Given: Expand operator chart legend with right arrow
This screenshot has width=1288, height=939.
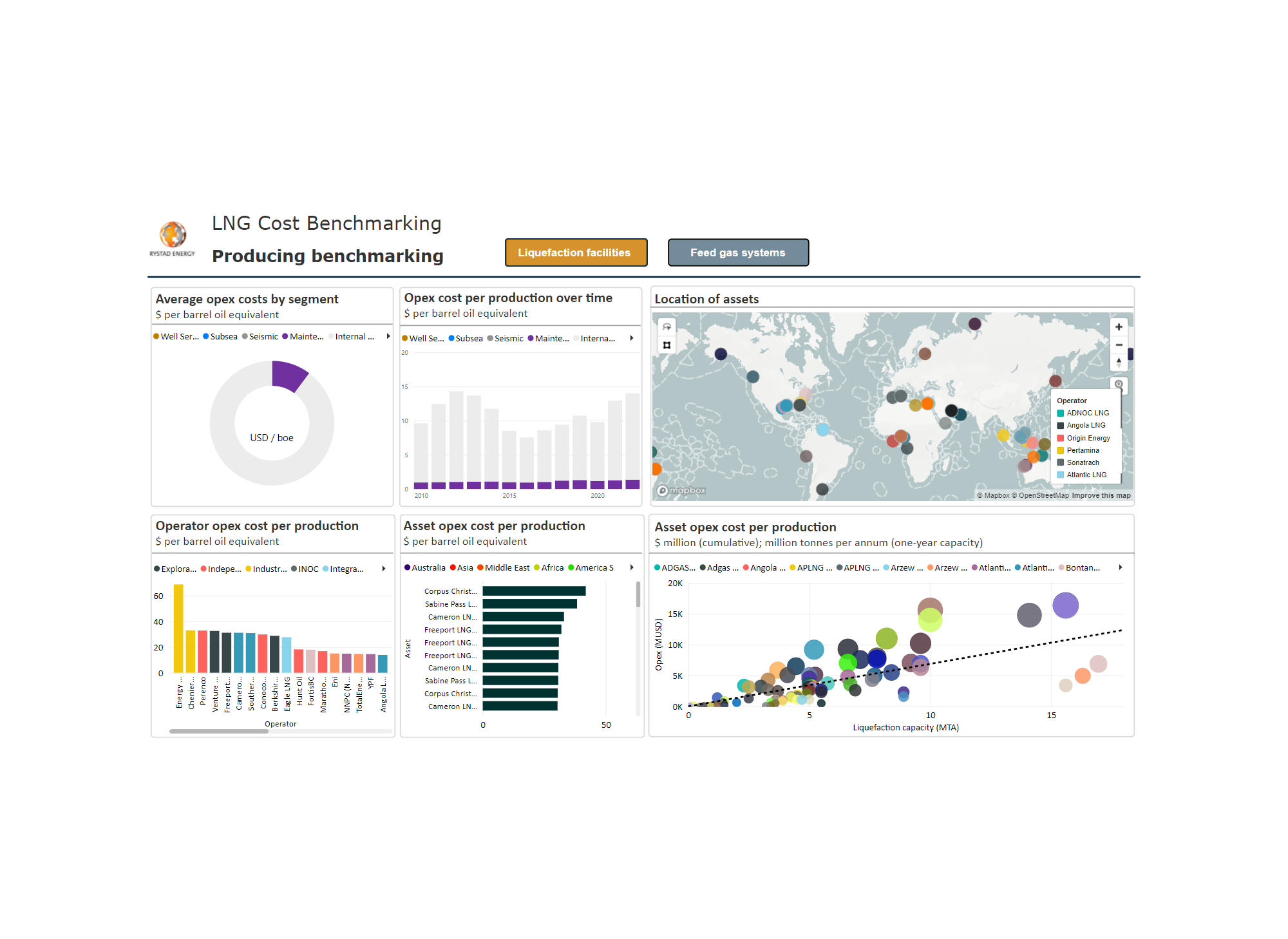Looking at the screenshot, I should point(384,569).
